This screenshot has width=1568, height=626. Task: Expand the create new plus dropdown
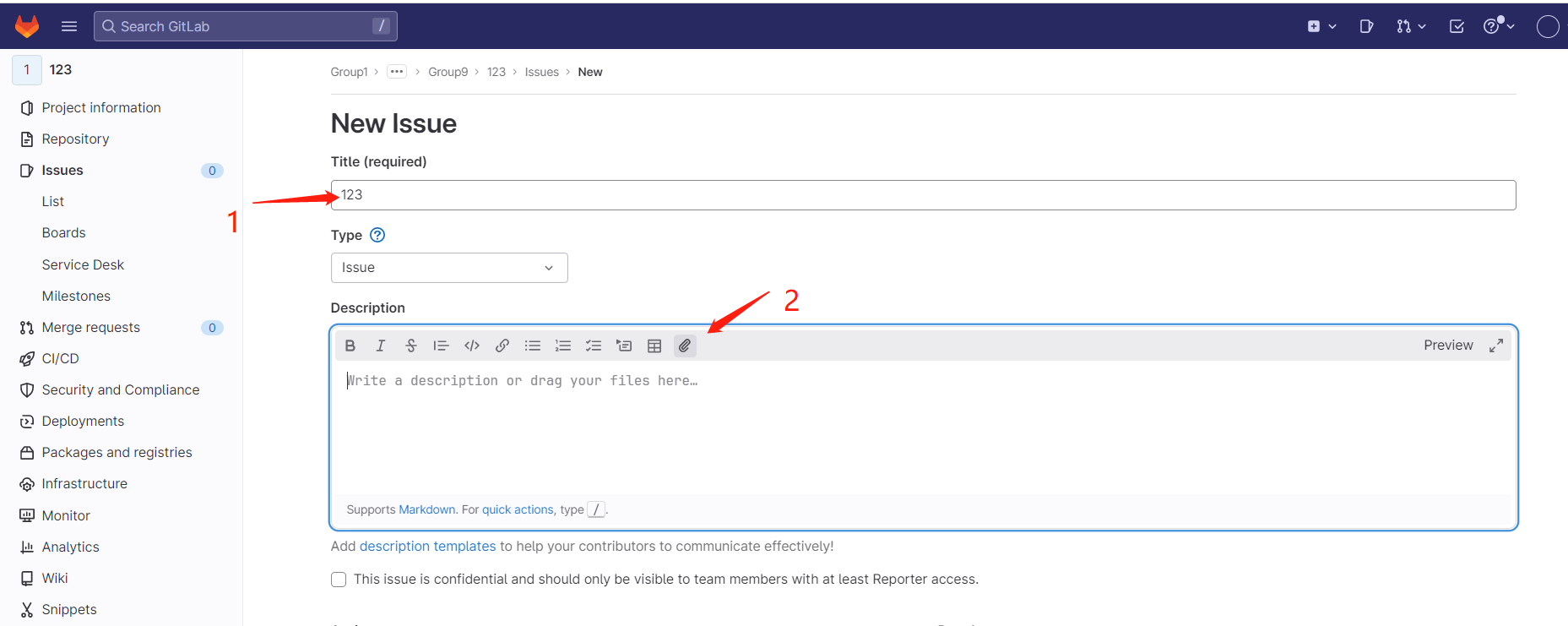[1321, 26]
